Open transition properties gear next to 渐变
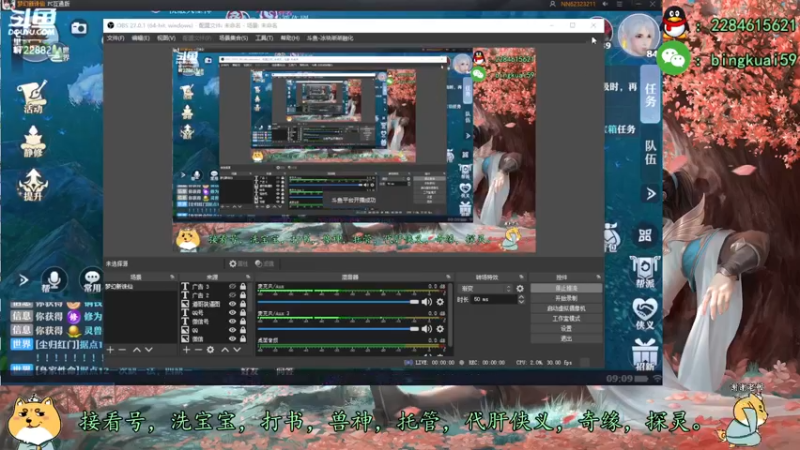 pos(520,288)
